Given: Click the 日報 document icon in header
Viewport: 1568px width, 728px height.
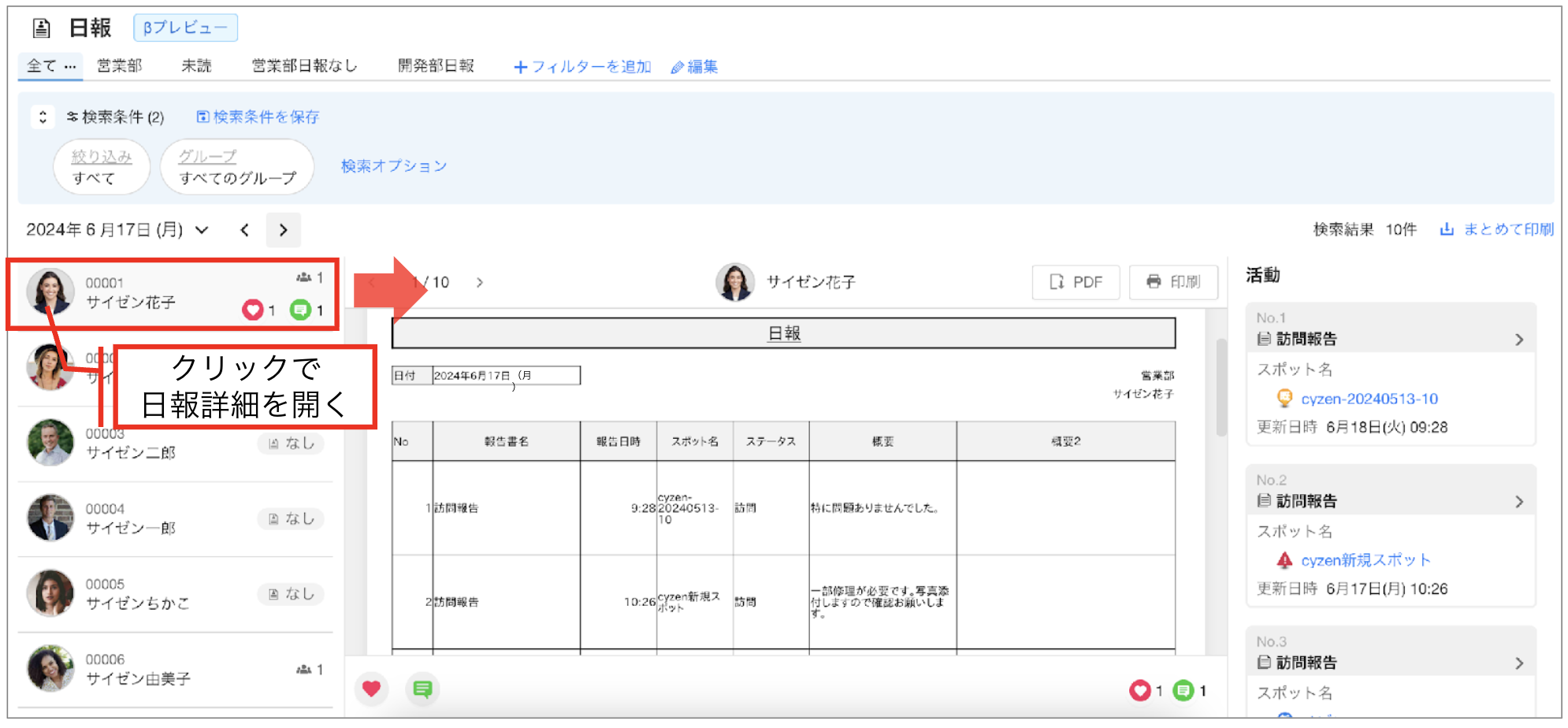Looking at the screenshot, I should pos(41,29).
